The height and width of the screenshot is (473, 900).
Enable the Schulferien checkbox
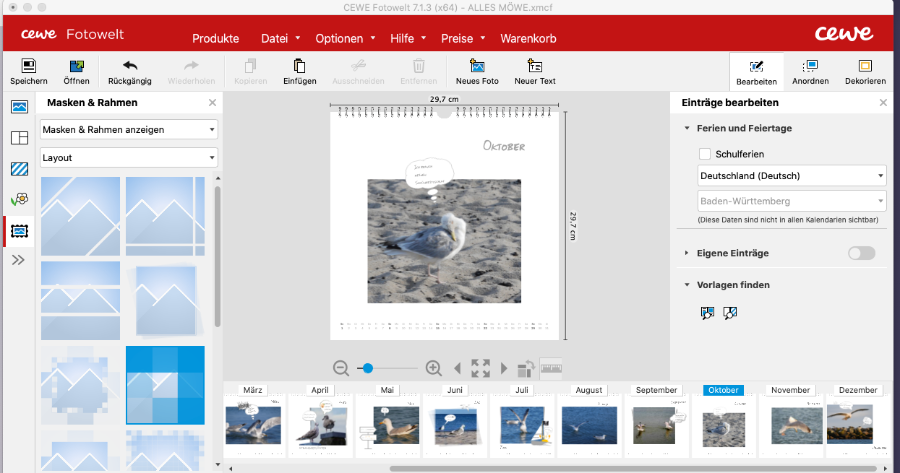pyautogui.click(x=705, y=153)
